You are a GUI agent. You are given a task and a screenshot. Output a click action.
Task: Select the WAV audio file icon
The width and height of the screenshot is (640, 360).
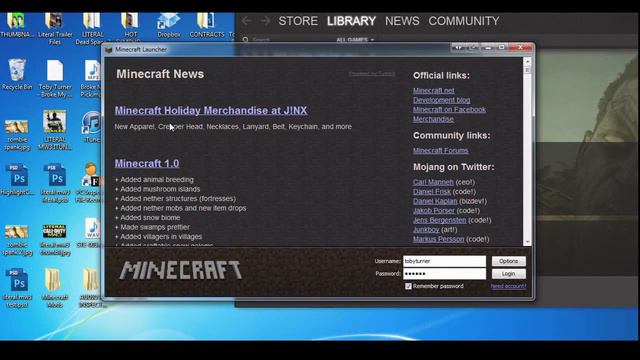tap(92, 233)
